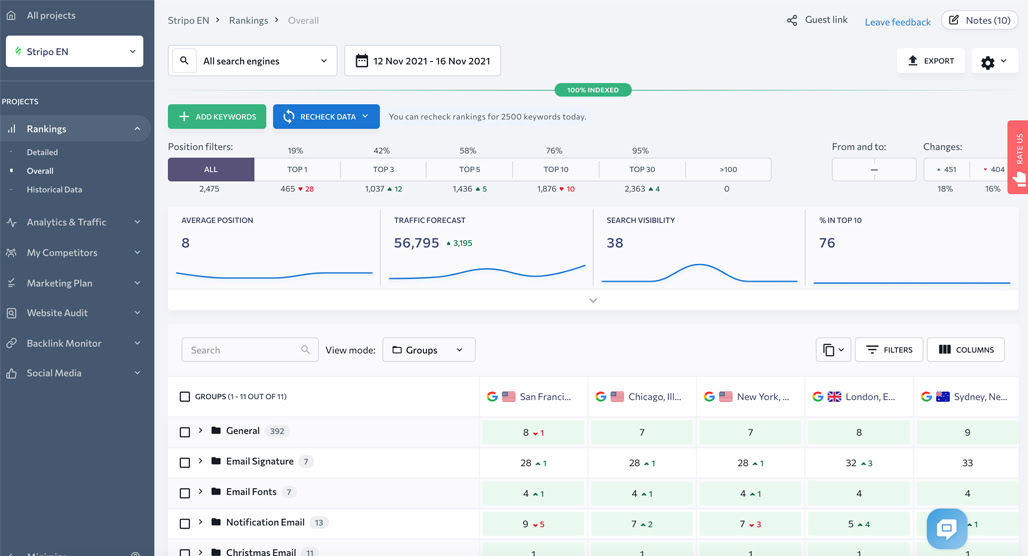Viewport: 1028px width, 556px height.
Task: Click the calendar icon in date range
Action: click(361, 61)
